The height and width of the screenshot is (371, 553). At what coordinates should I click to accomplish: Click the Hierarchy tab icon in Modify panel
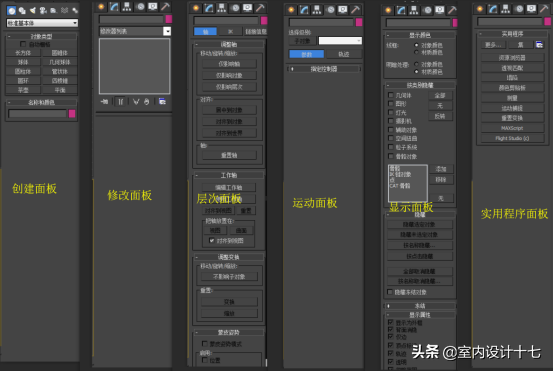coord(127,7)
